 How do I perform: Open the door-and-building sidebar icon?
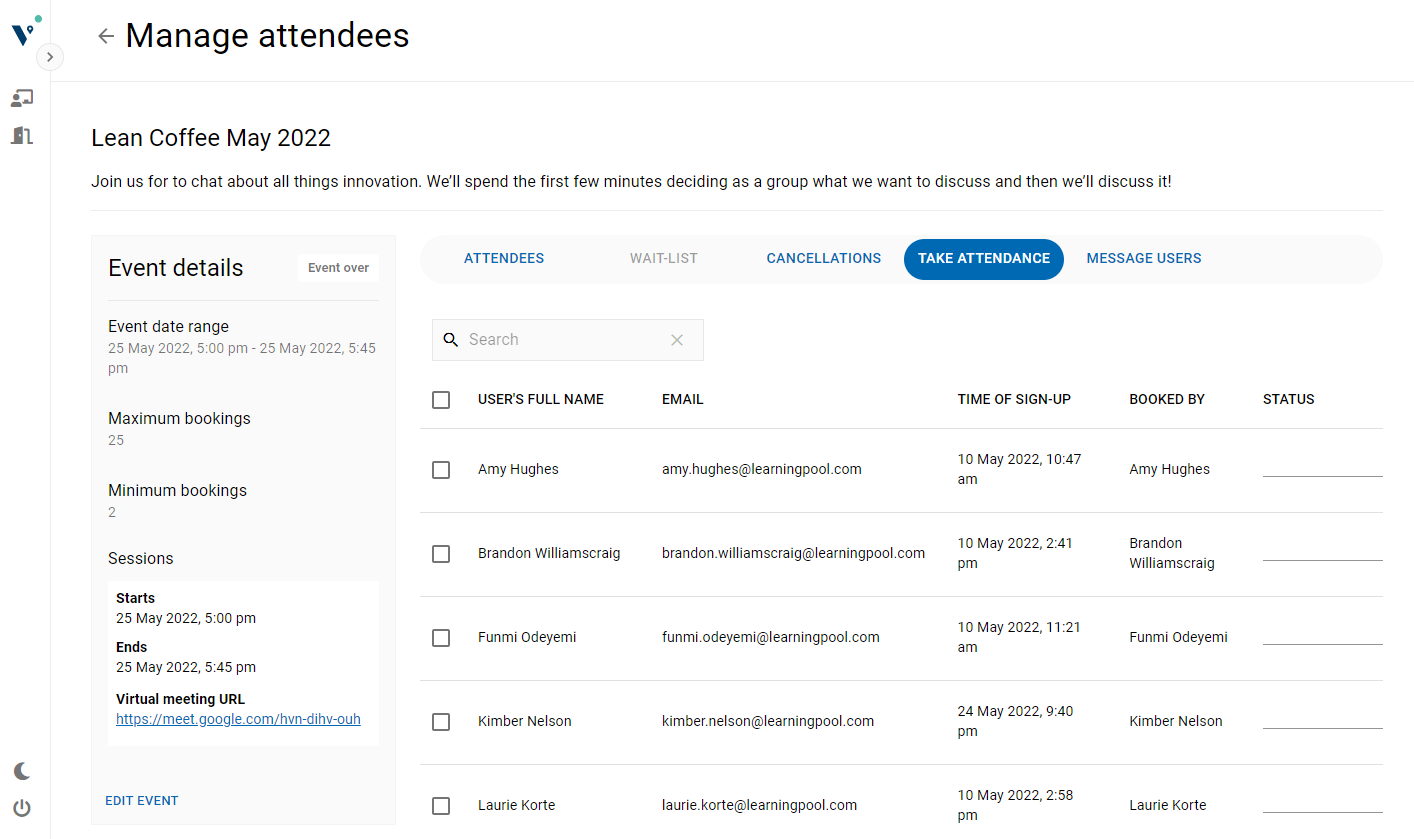[22, 135]
